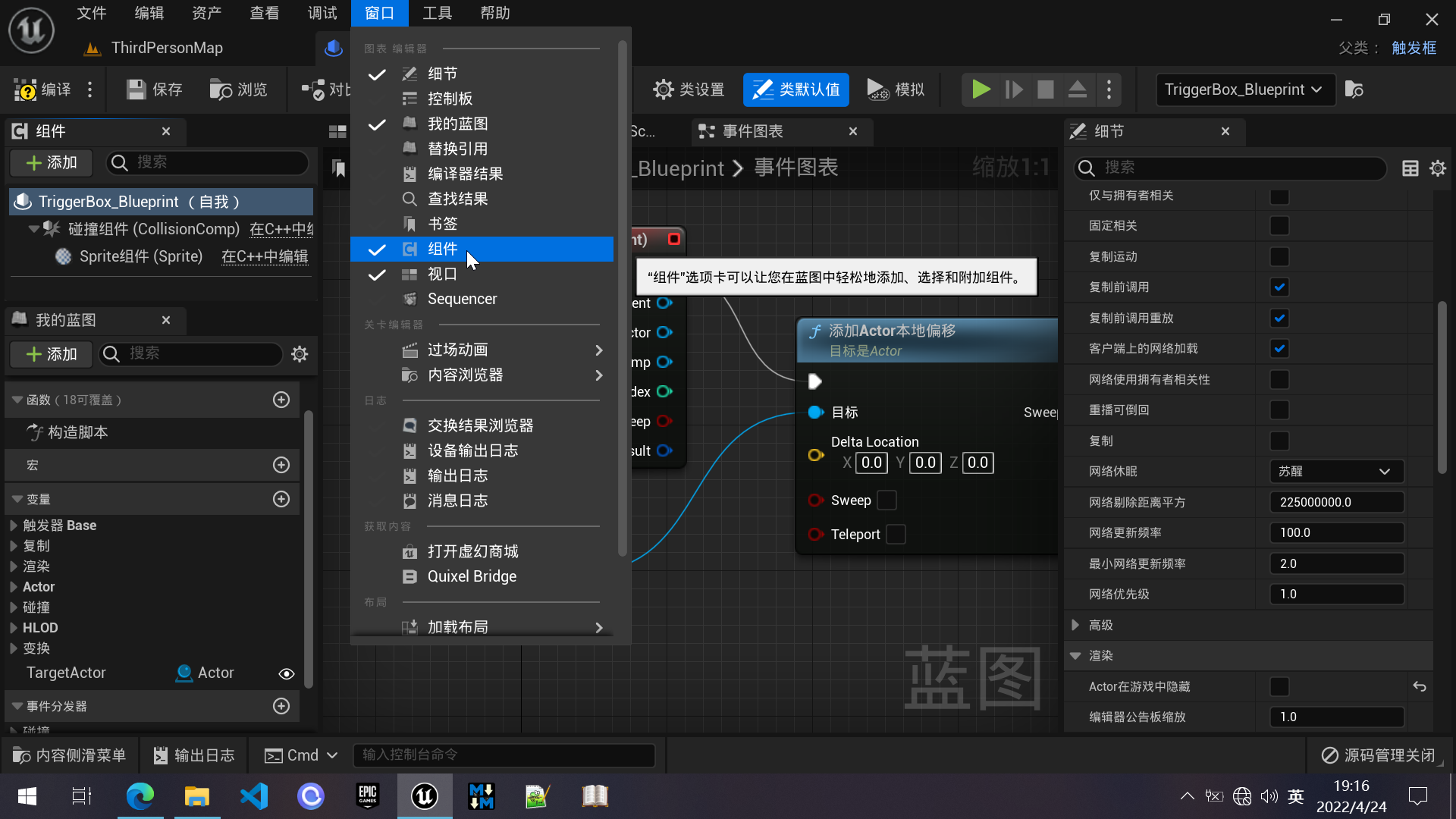Open Class Settings
1456x819 pixels.
pyautogui.click(x=689, y=89)
